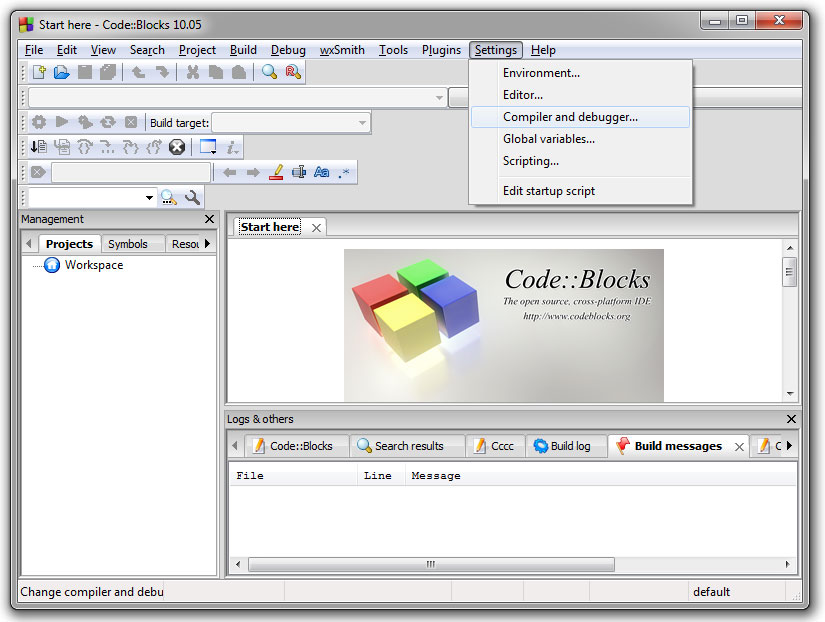The image size is (825, 622).
Task: Toggle Match case option
Action: (321, 172)
